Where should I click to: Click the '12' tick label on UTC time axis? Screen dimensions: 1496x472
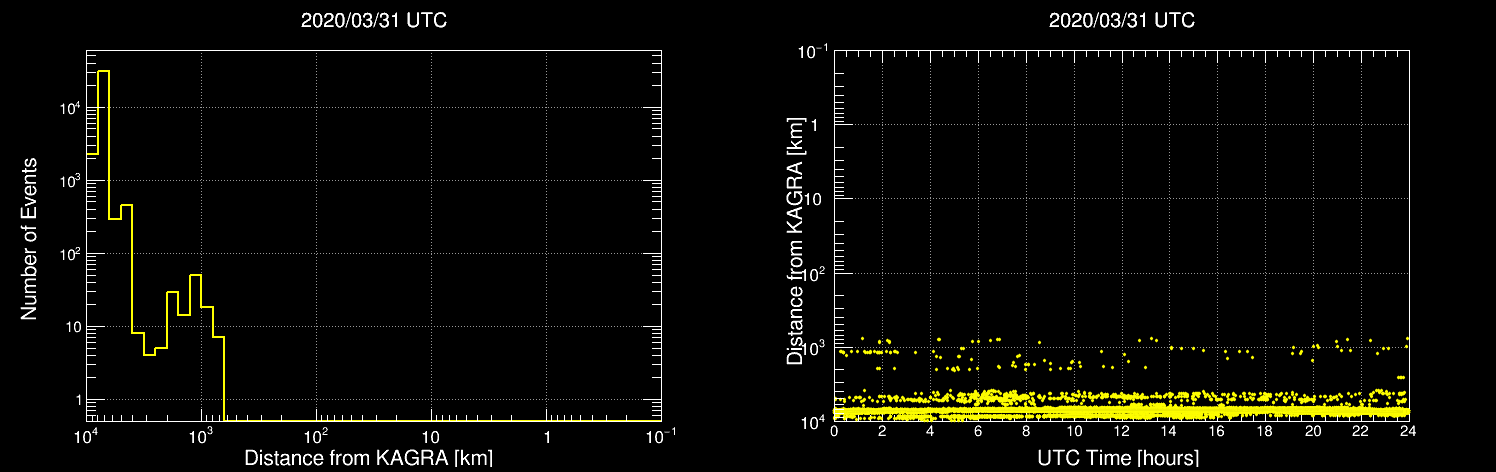coord(1121,431)
